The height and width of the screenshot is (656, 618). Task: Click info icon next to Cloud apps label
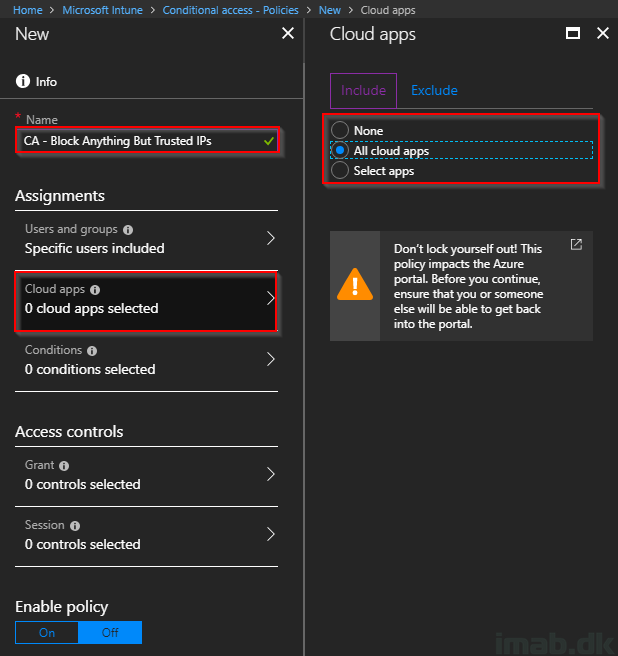click(x=95, y=290)
